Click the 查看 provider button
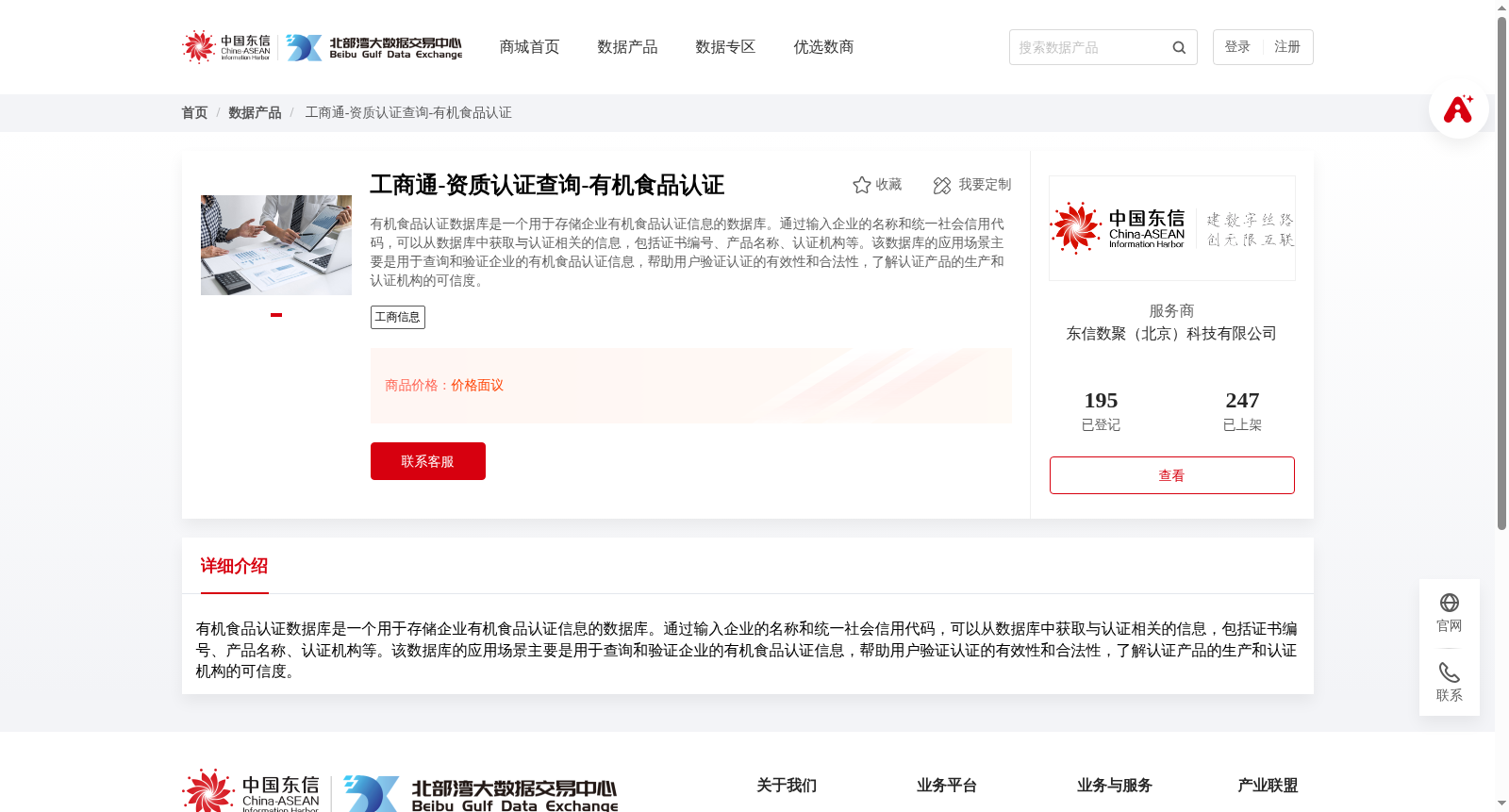Screen dimensions: 1509x812 tap(1172, 475)
